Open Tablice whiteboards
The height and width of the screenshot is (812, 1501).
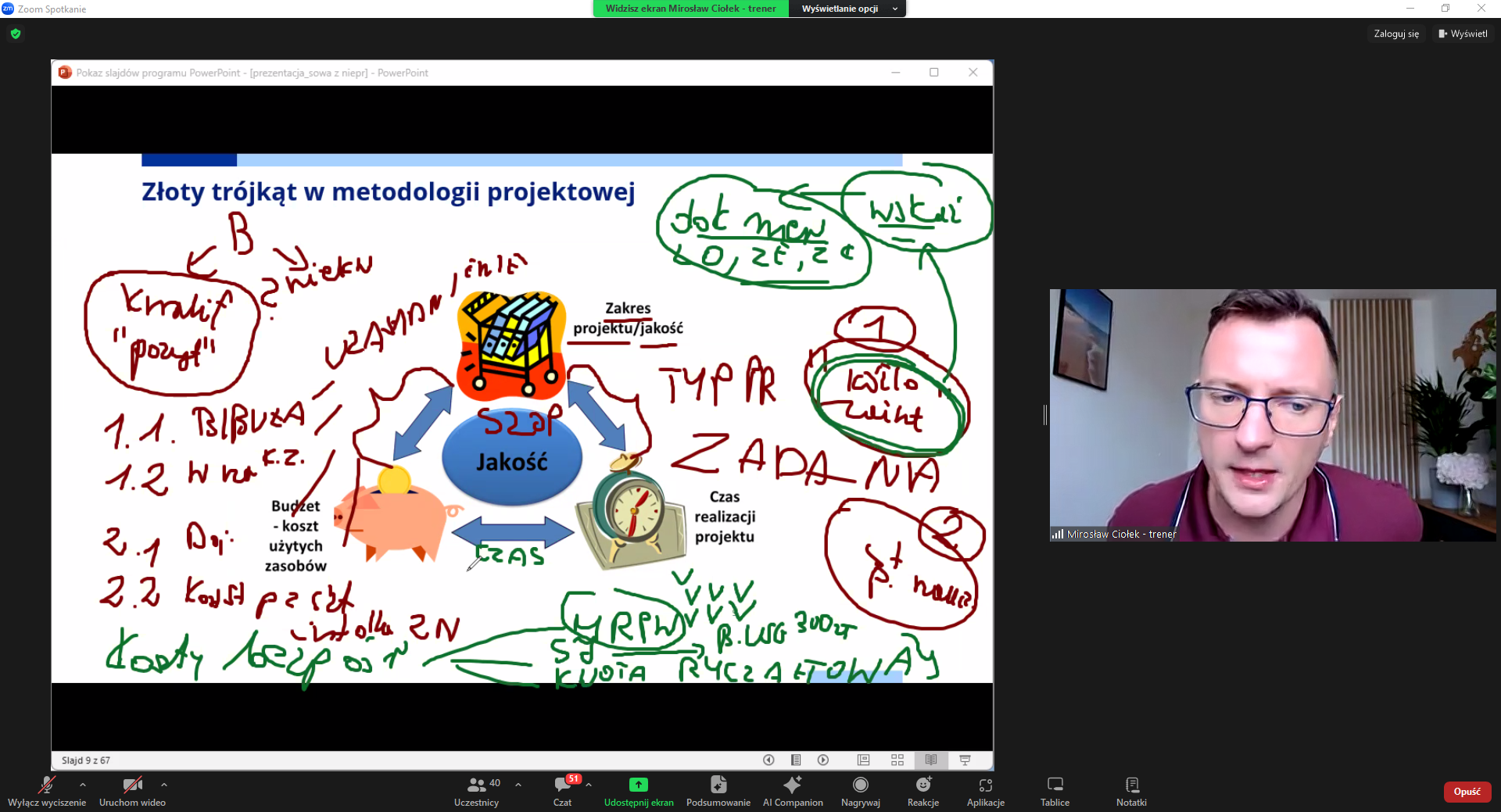[x=1055, y=790]
